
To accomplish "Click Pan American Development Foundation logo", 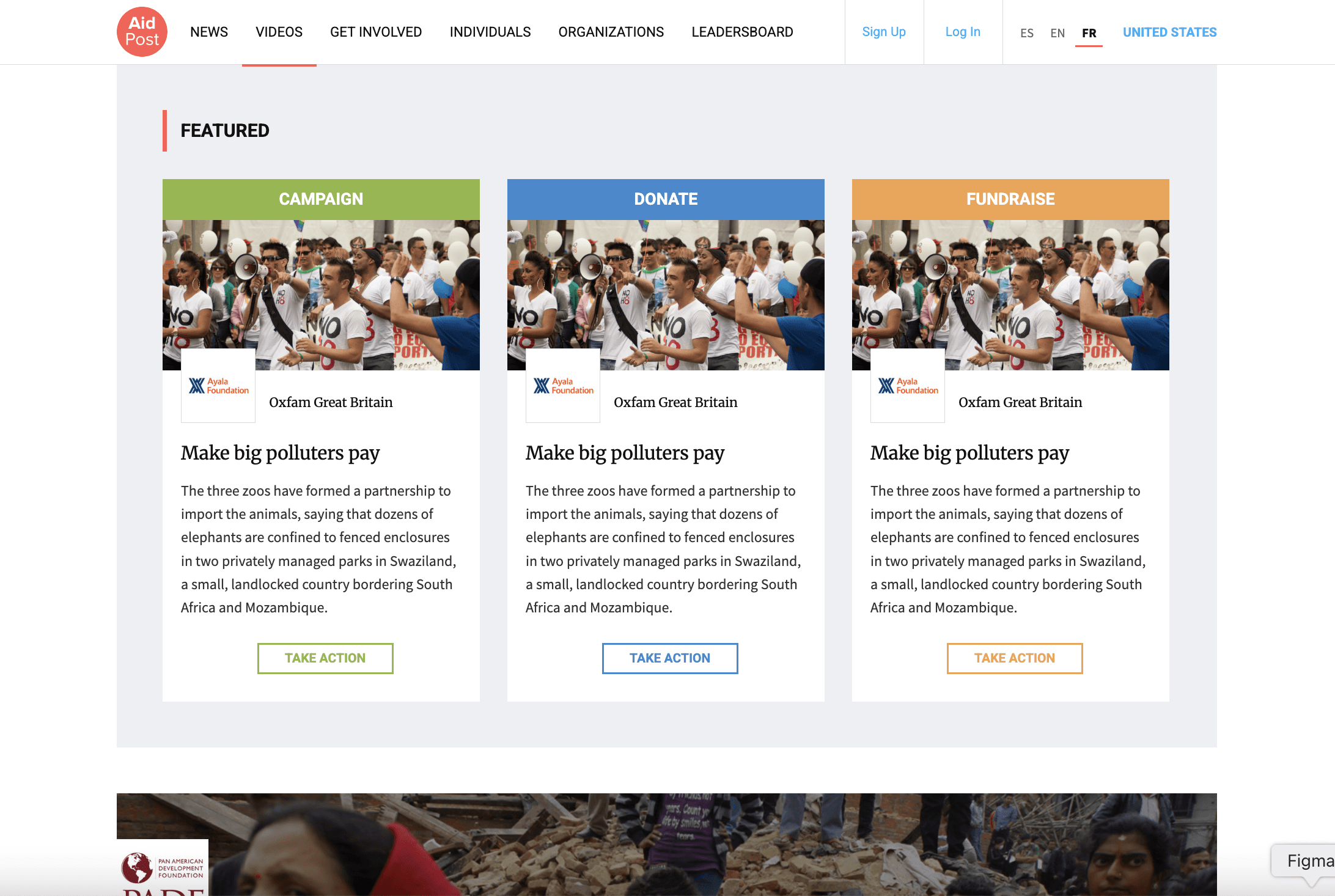I will [163, 868].
